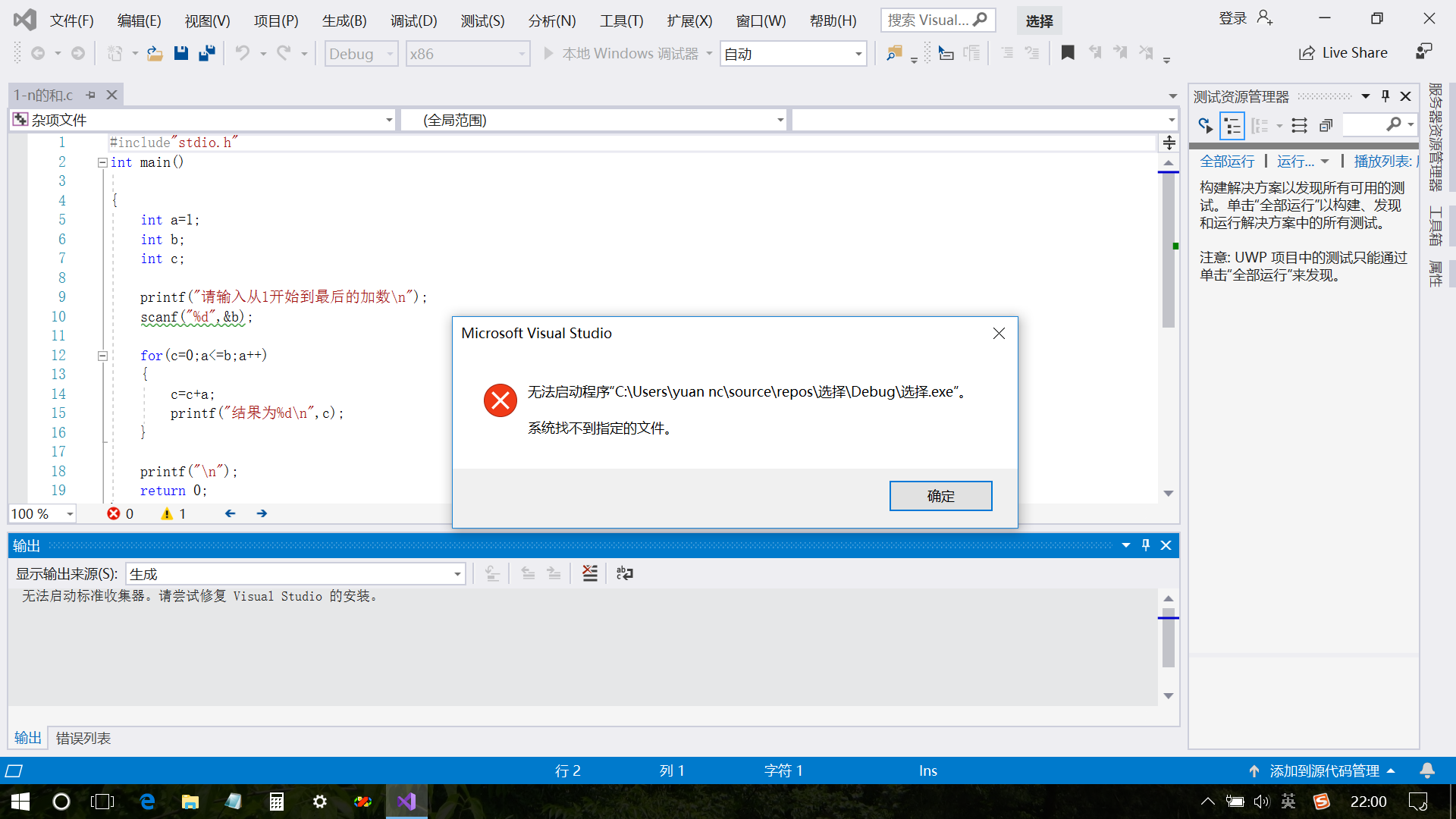Open the 工具(T) menu
The height and width of the screenshot is (819, 1456).
click(621, 20)
